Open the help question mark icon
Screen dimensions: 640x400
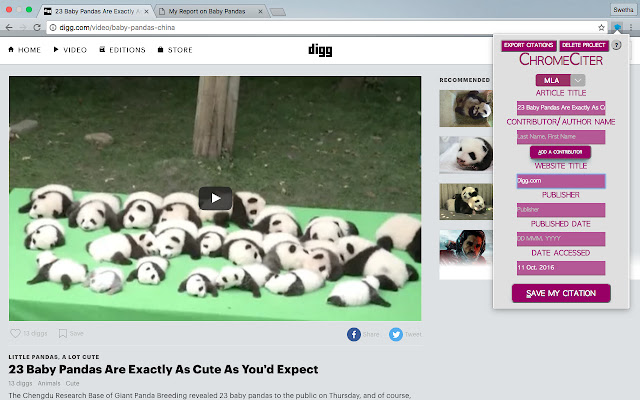click(617, 45)
